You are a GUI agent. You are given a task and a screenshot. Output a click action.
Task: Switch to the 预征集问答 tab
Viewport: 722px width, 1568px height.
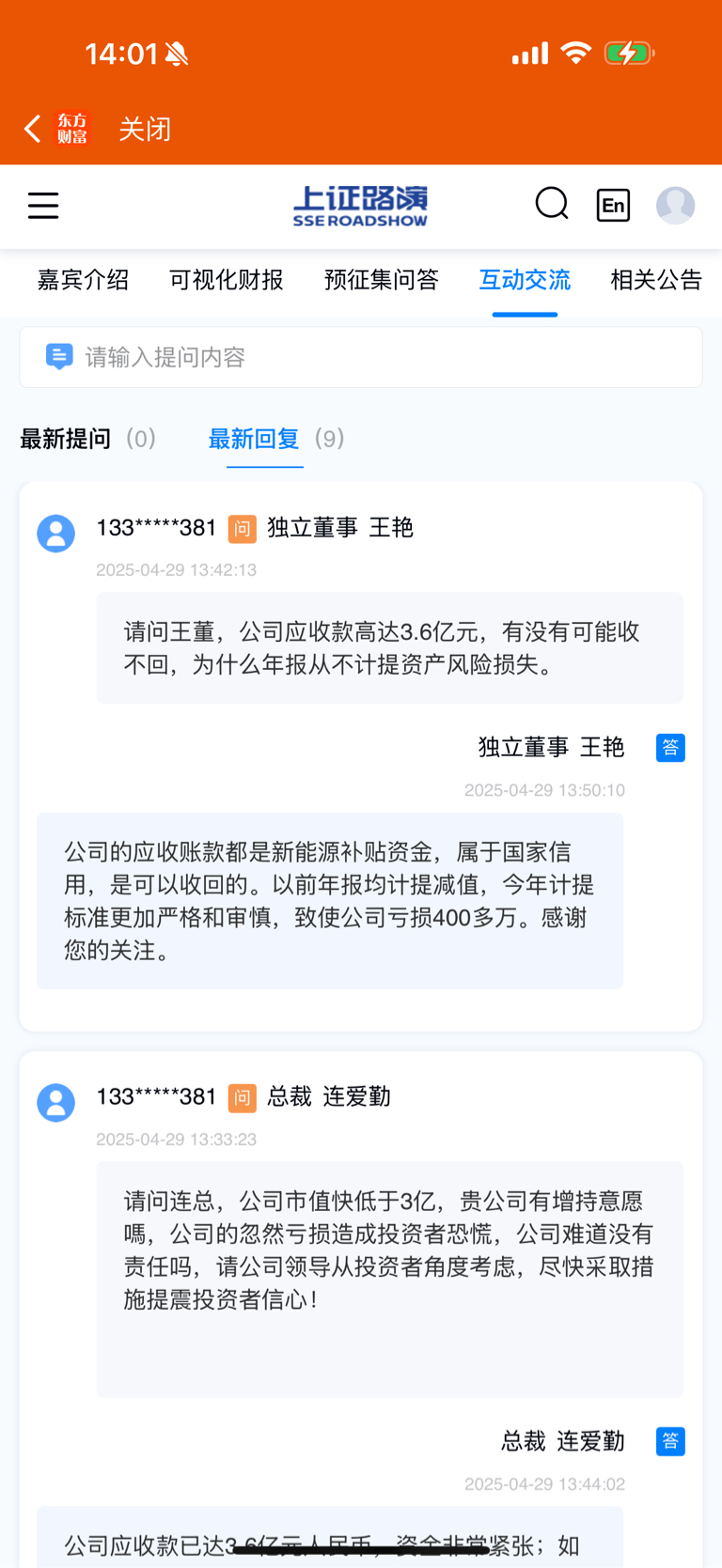(382, 280)
